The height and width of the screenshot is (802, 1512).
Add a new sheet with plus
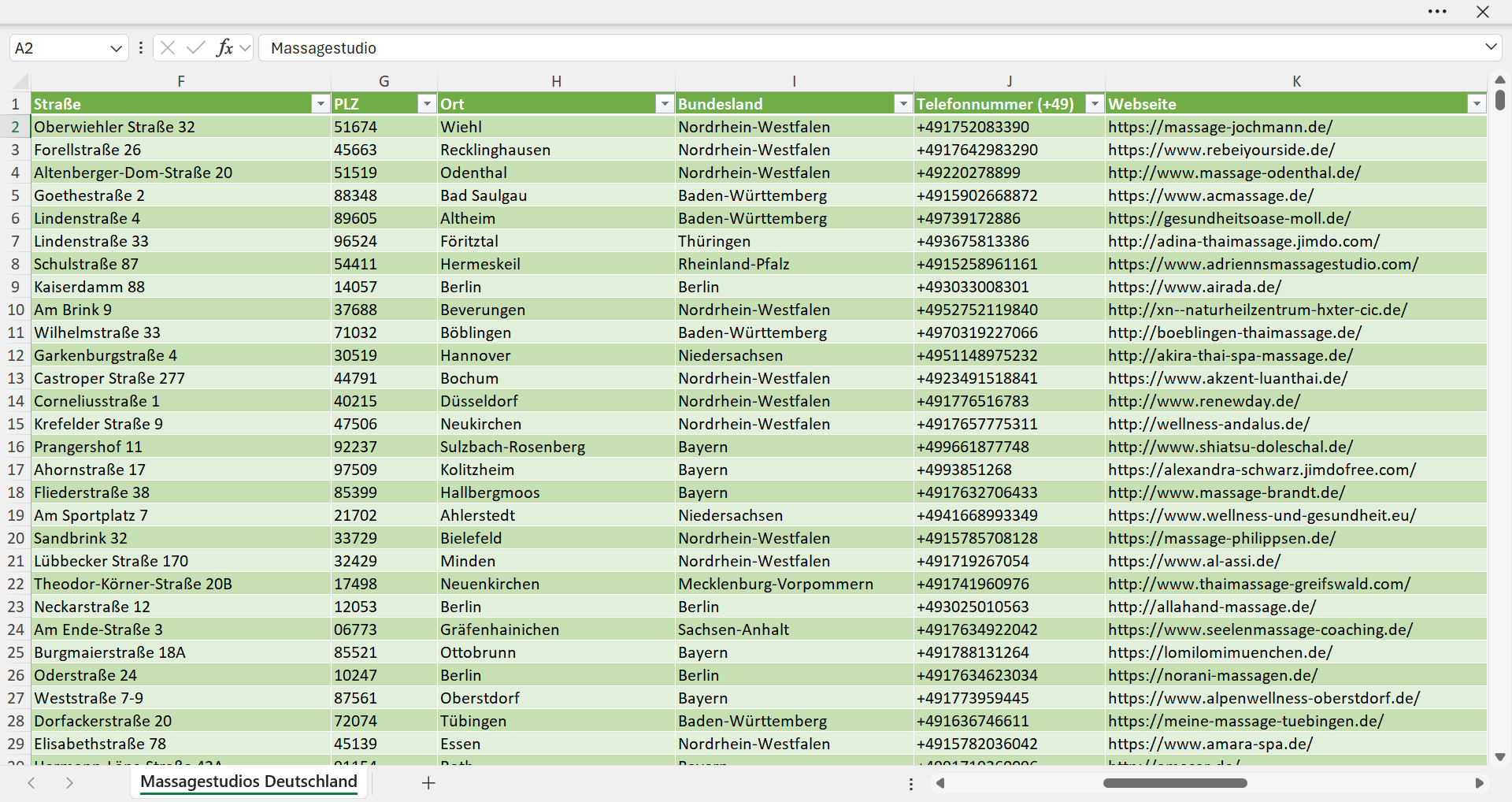pyautogui.click(x=428, y=783)
